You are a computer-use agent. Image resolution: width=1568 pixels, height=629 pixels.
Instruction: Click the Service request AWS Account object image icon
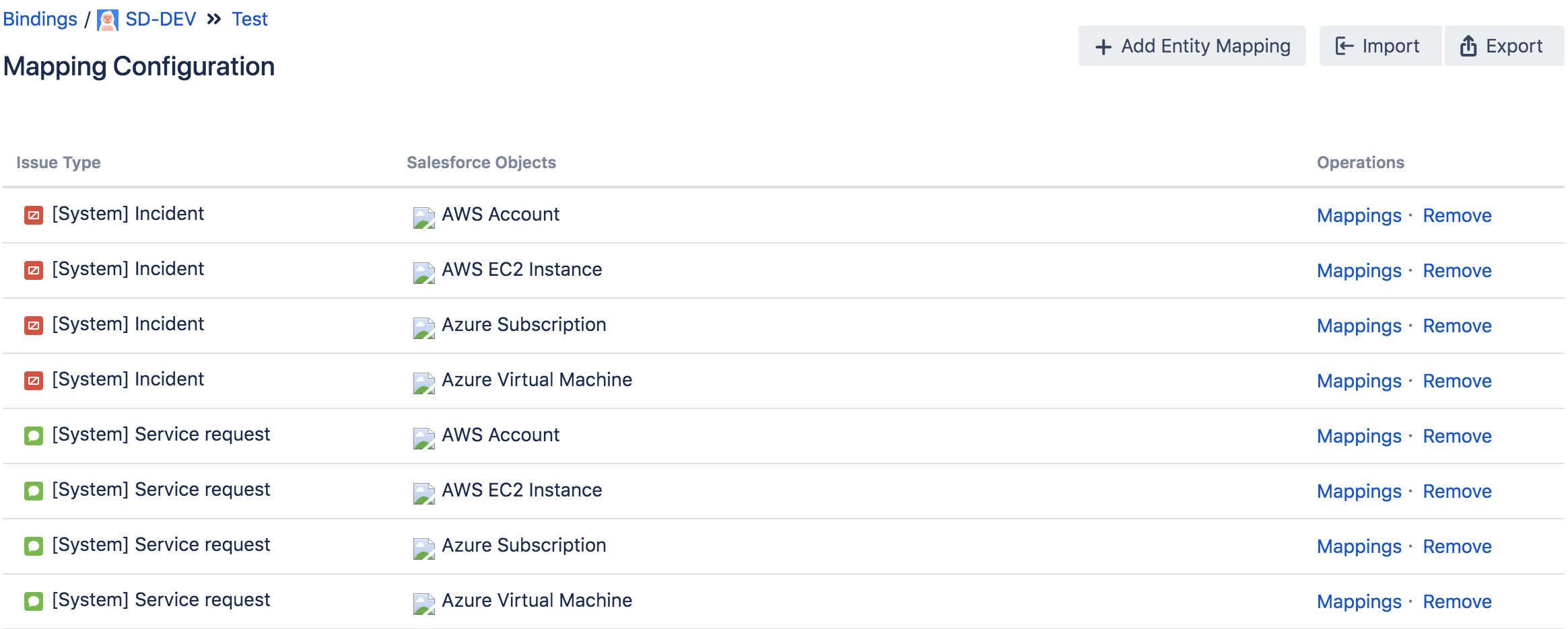point(424,439)
